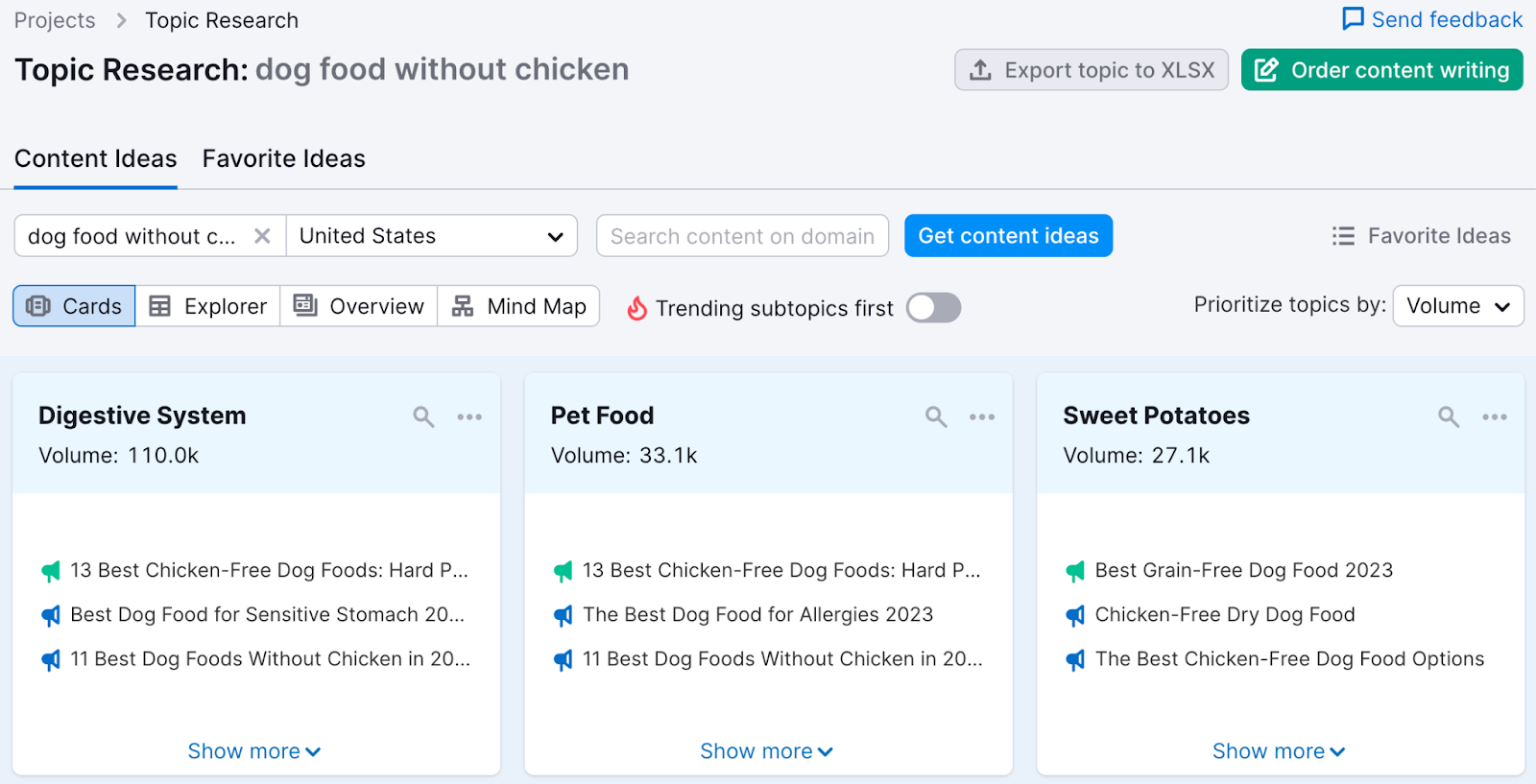The image size is (1536, 784).
Task: Switch to the Favorite Ideas tab
Action: 284,158
